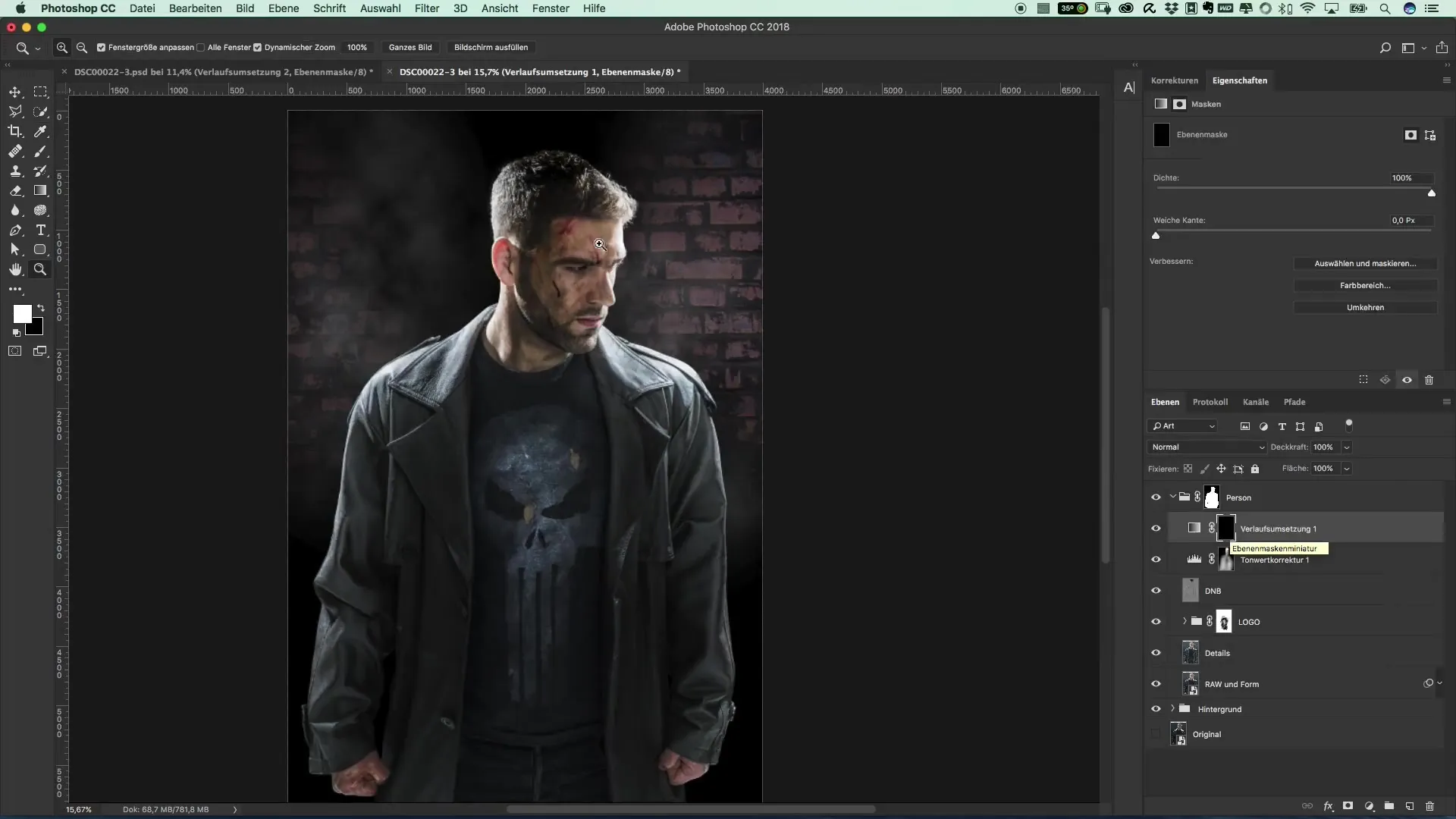Click the Weiche Kante value field
Viewport: 1456px width, 819px height.
1411,221
